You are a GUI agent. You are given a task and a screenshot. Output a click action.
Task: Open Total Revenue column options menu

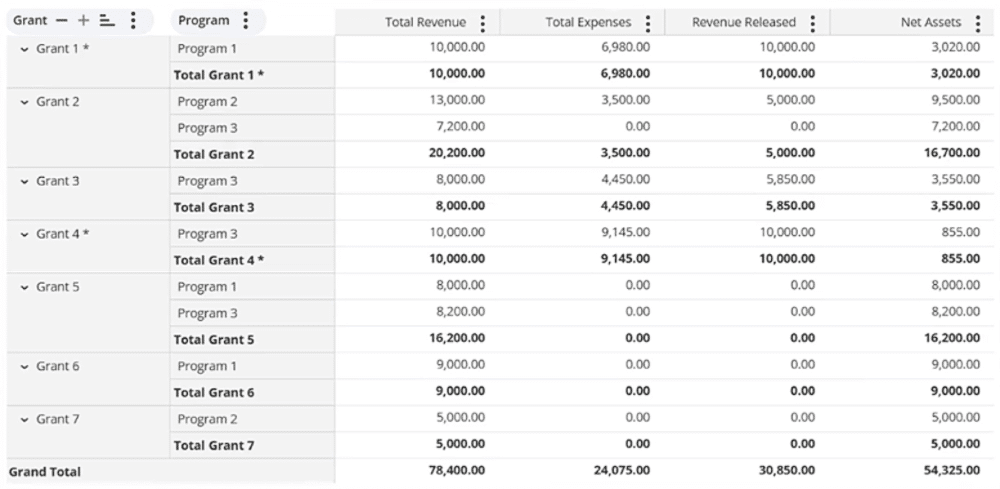[482, 24]
